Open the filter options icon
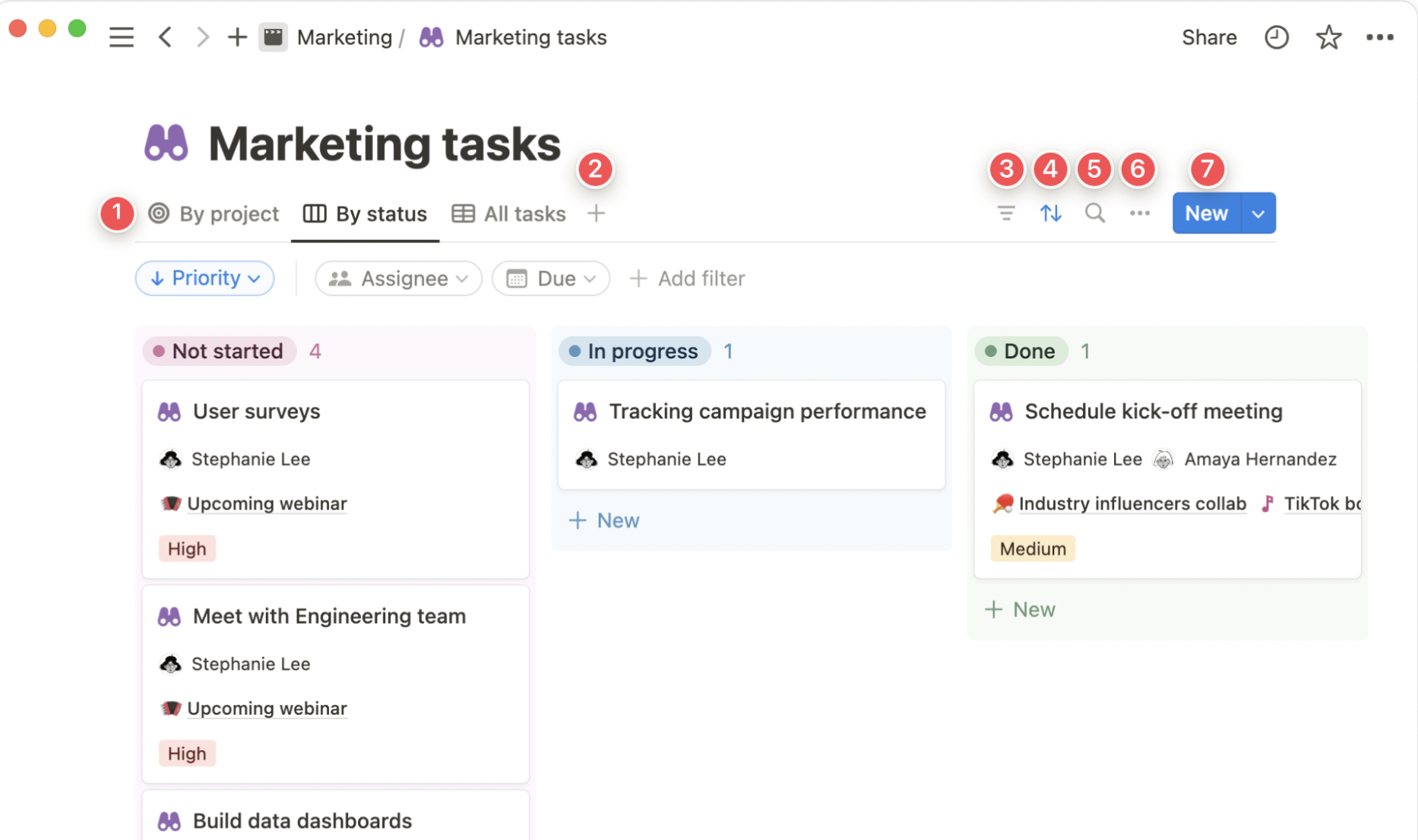 1005,213
